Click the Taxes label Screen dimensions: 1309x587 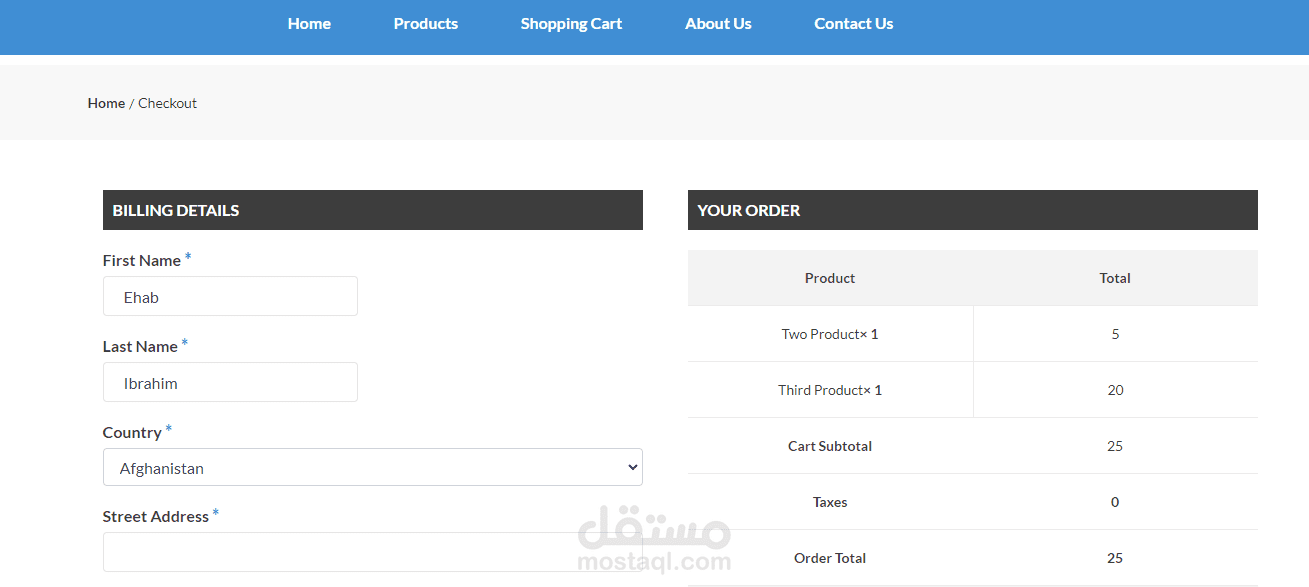click(x=830, y=502)
